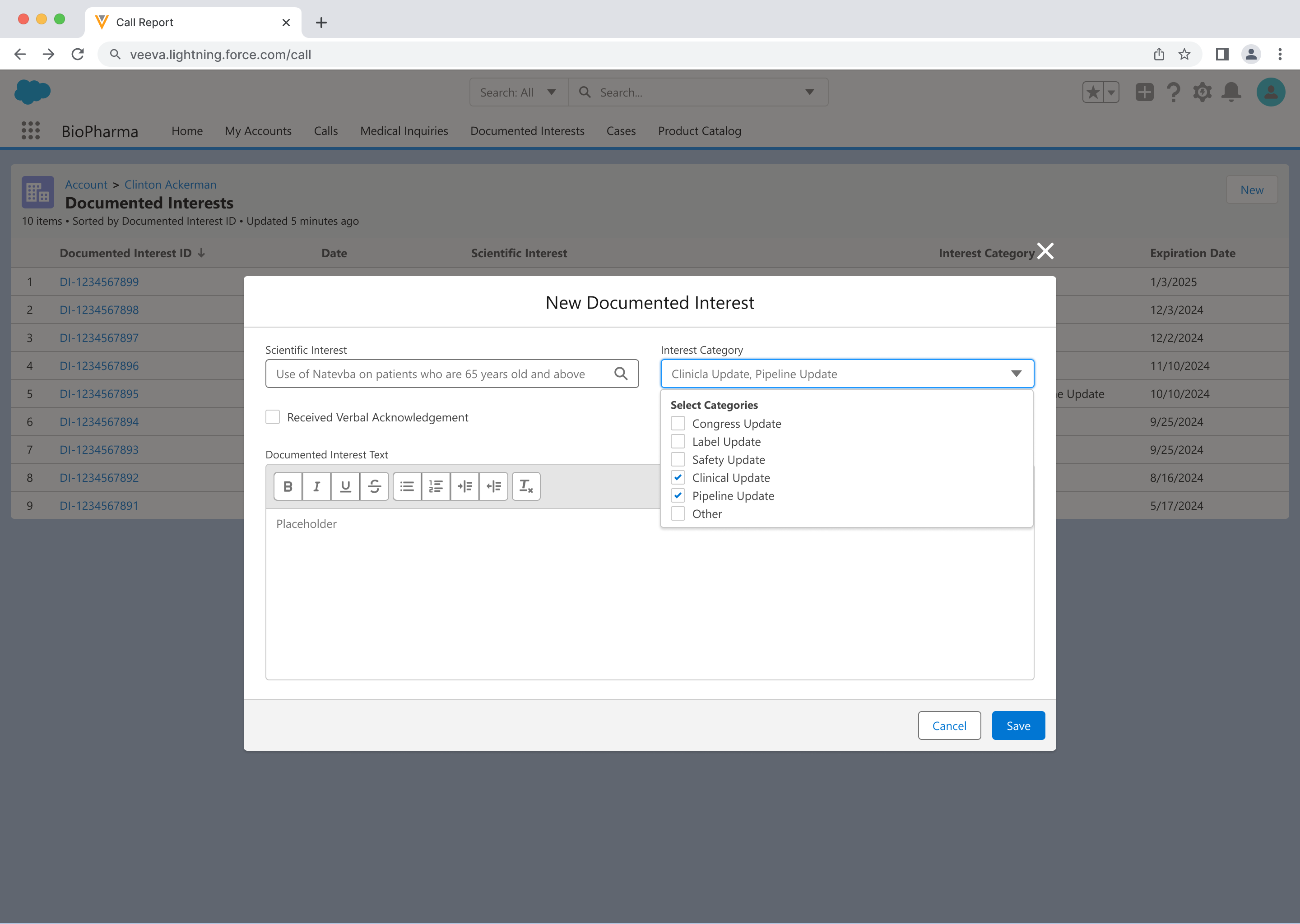The image size is (1300, 924).
Task: Insert a bulleted list
Action: pos(407,486)
